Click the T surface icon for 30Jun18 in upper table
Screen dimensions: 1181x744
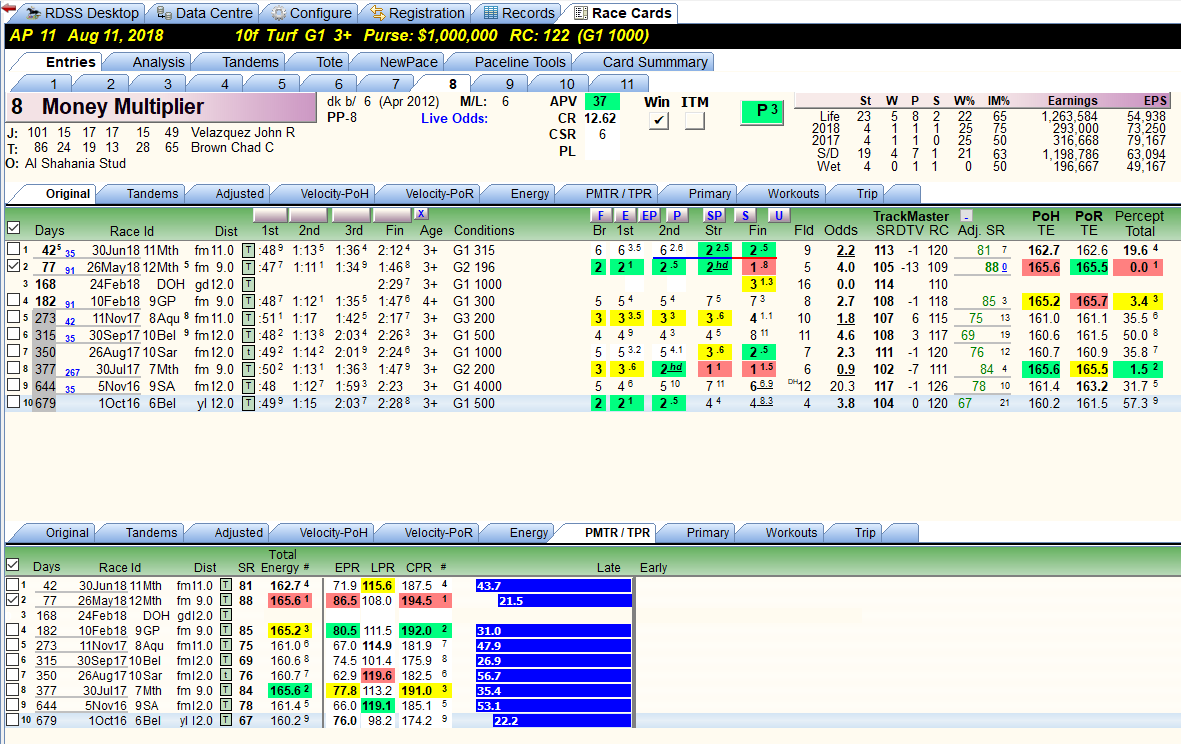coord(248,250)
